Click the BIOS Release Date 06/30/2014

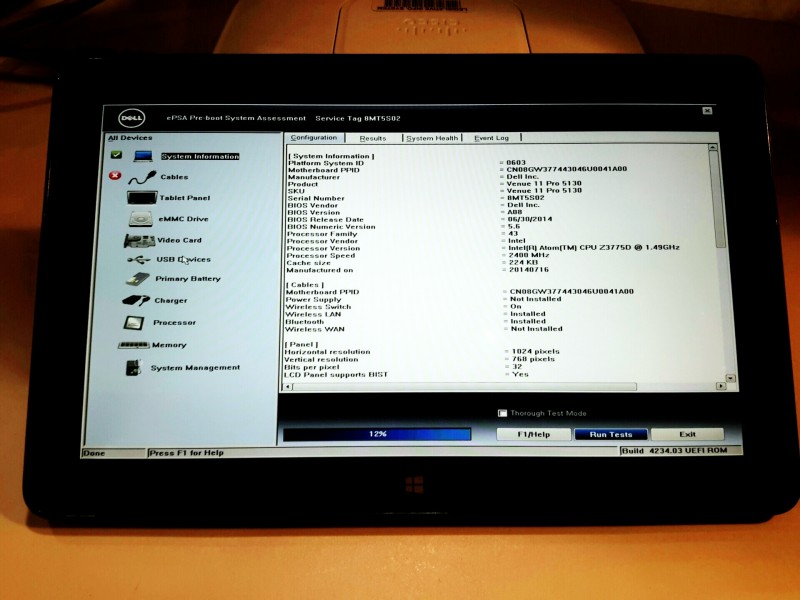(x=530, y=219)
